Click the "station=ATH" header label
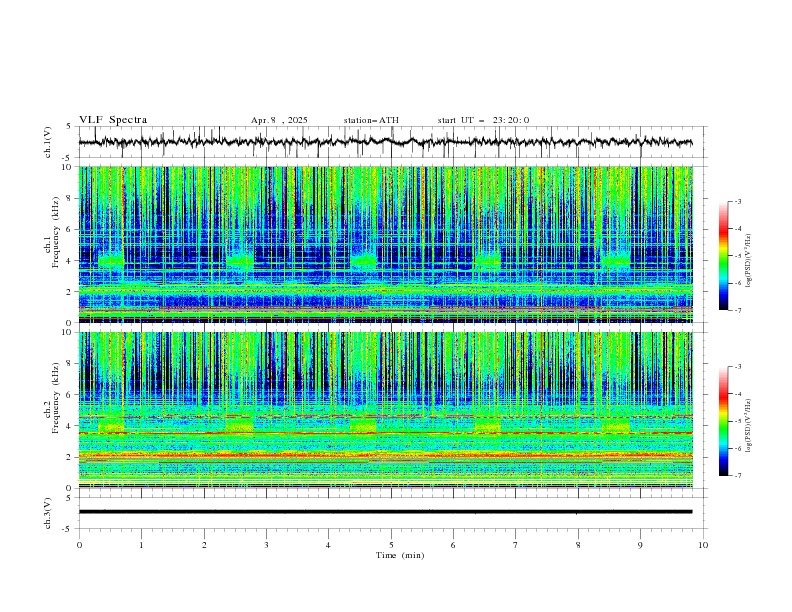This screenshot has width=792, height=612. [371, 120]
